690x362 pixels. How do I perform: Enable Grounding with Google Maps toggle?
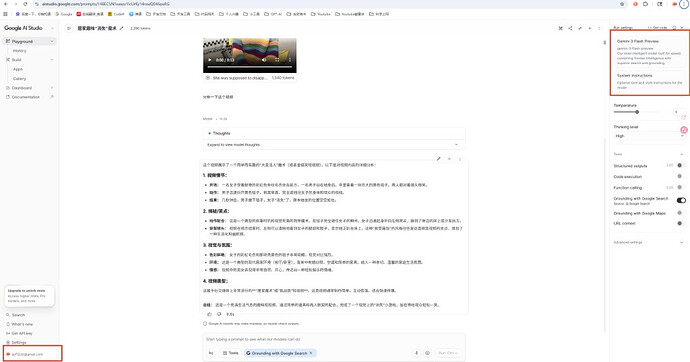click(681, 213)
